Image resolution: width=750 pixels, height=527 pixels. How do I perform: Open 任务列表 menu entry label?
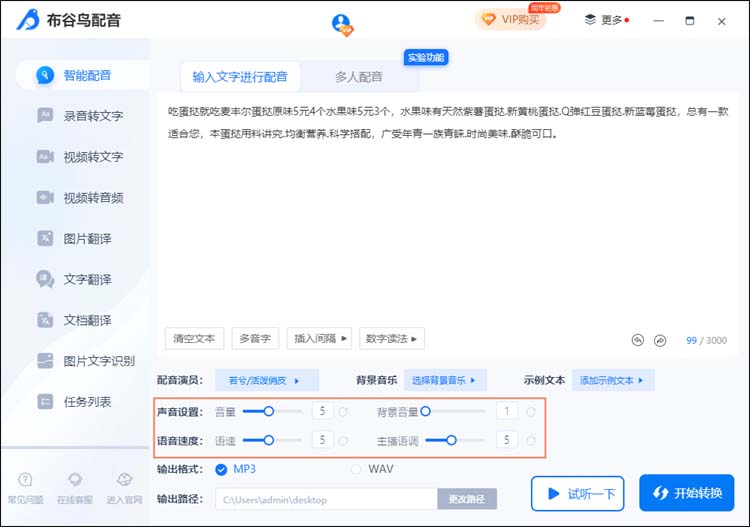(88, 402)
